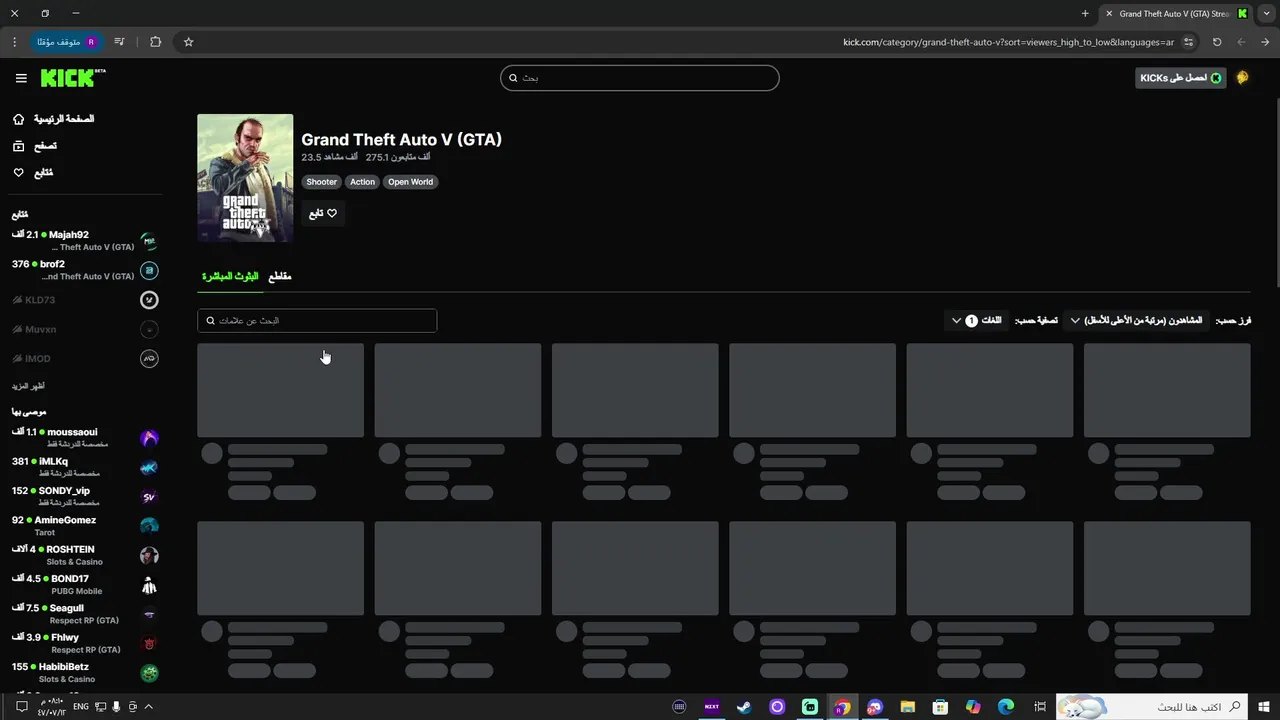Open Chrome media control icon
Screen dimensions: 1280x720
click(x=120, y=42)
